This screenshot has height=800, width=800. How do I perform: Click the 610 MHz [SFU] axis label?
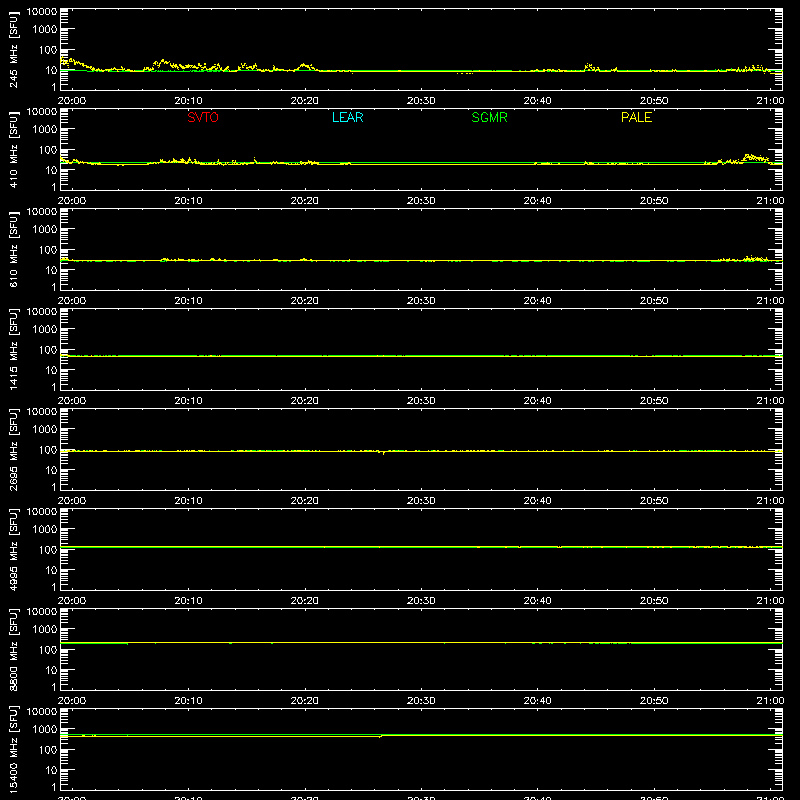click(13, 250)
